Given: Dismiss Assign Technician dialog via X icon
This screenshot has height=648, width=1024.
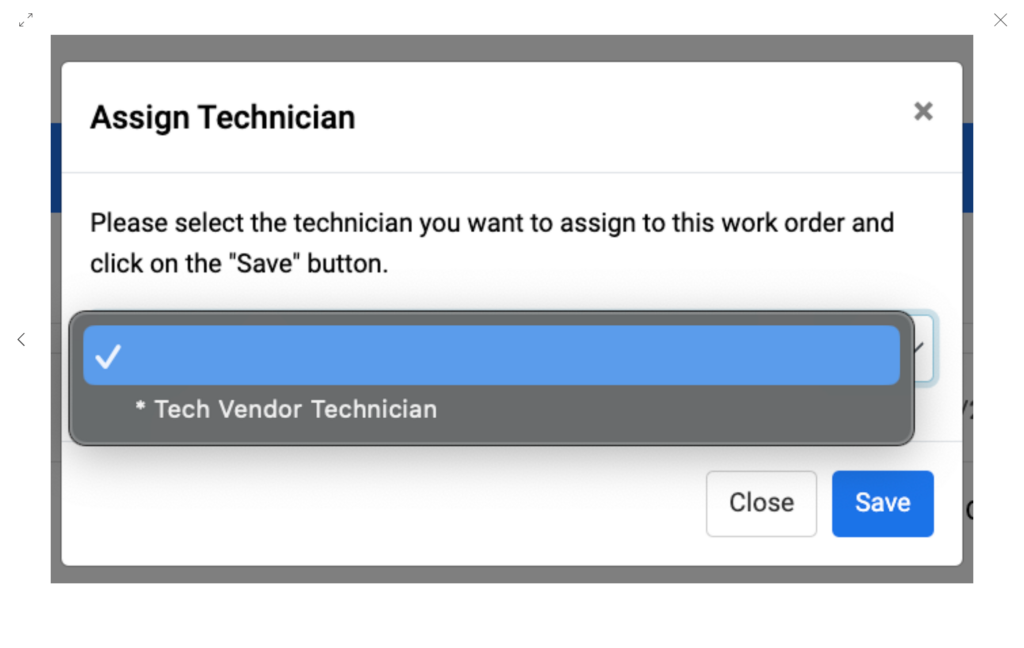Looking at the screenshot, I should pos(923,112).
